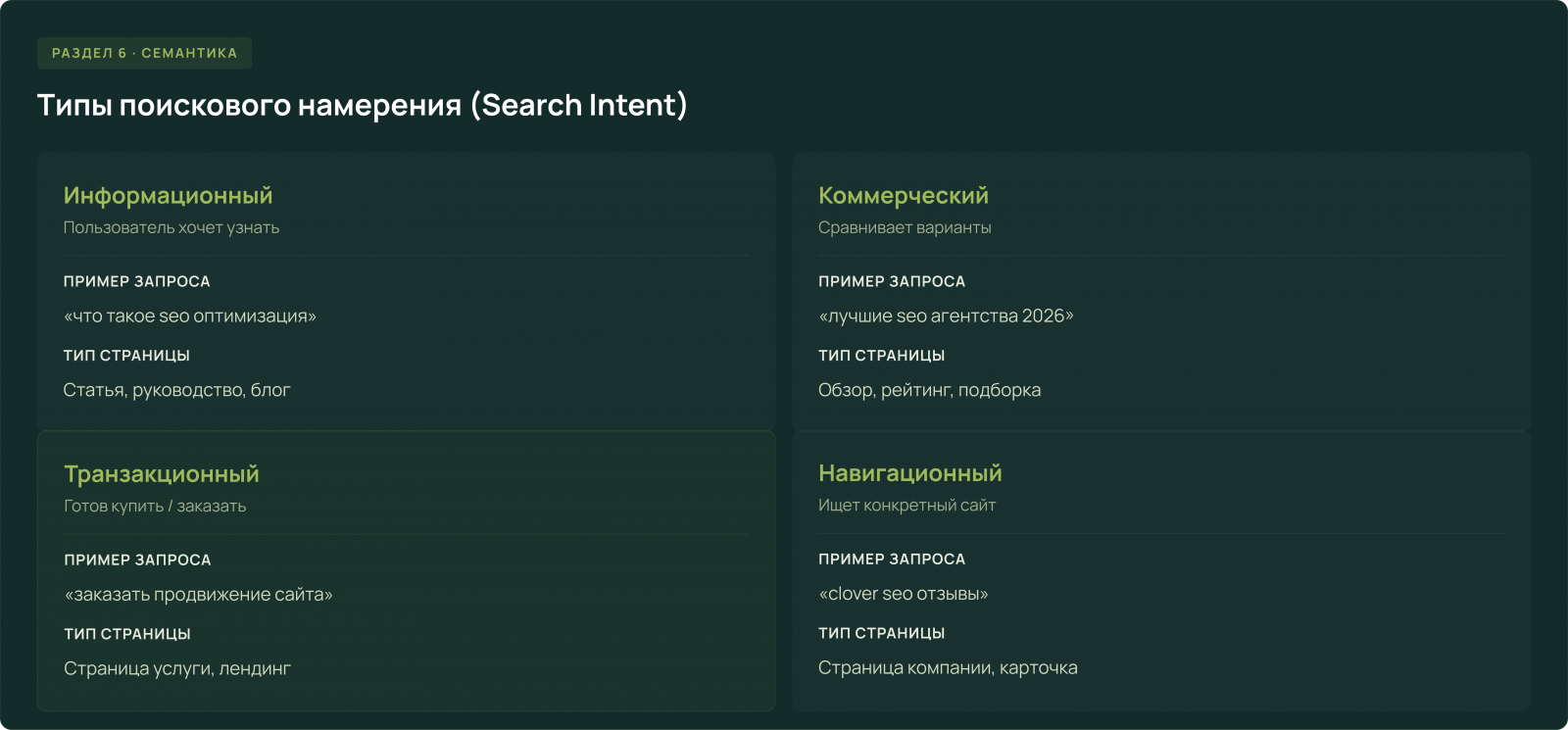This screenshot has height=730, width=1568.
Task: Select the «Информационный» card heading
Action: (168, 196)
